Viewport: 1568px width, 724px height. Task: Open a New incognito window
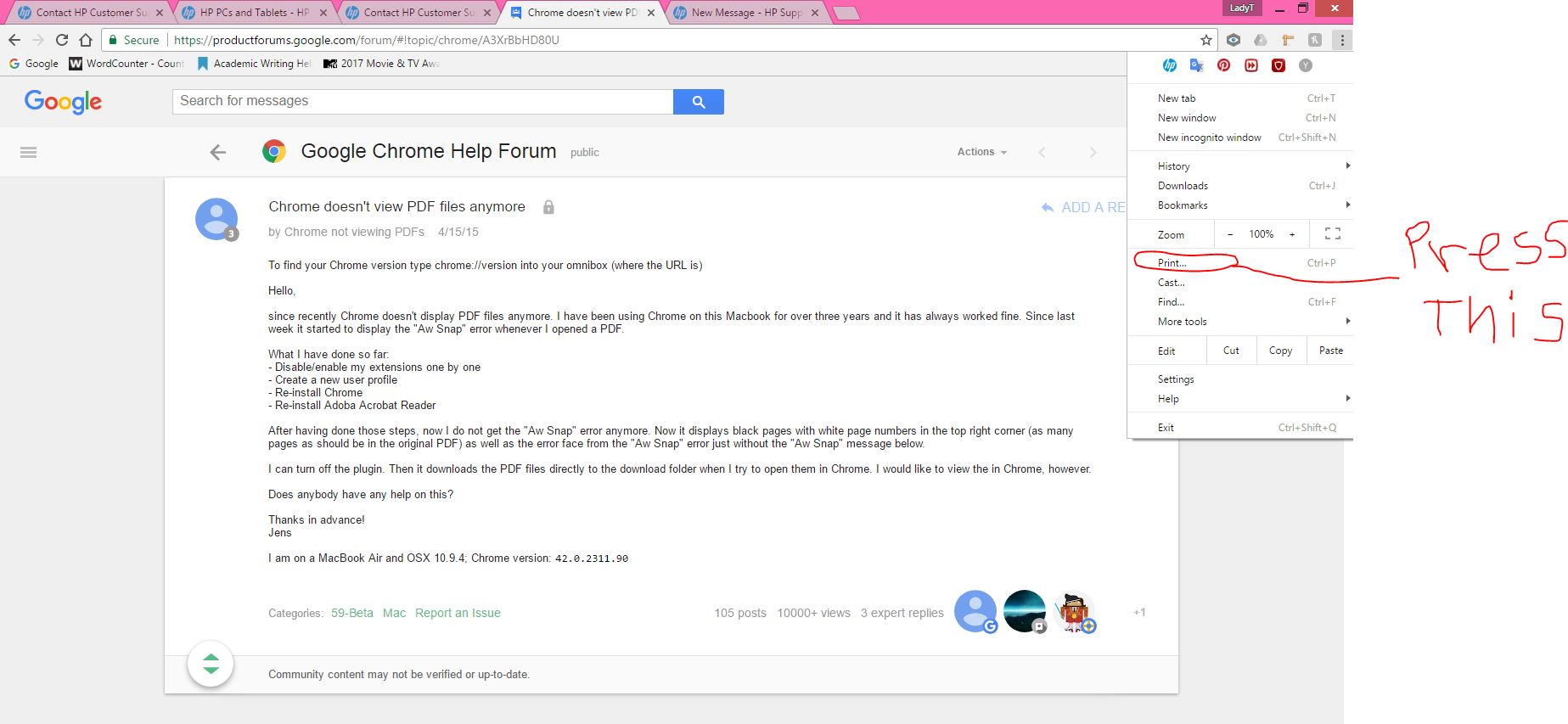point(1239,138)
